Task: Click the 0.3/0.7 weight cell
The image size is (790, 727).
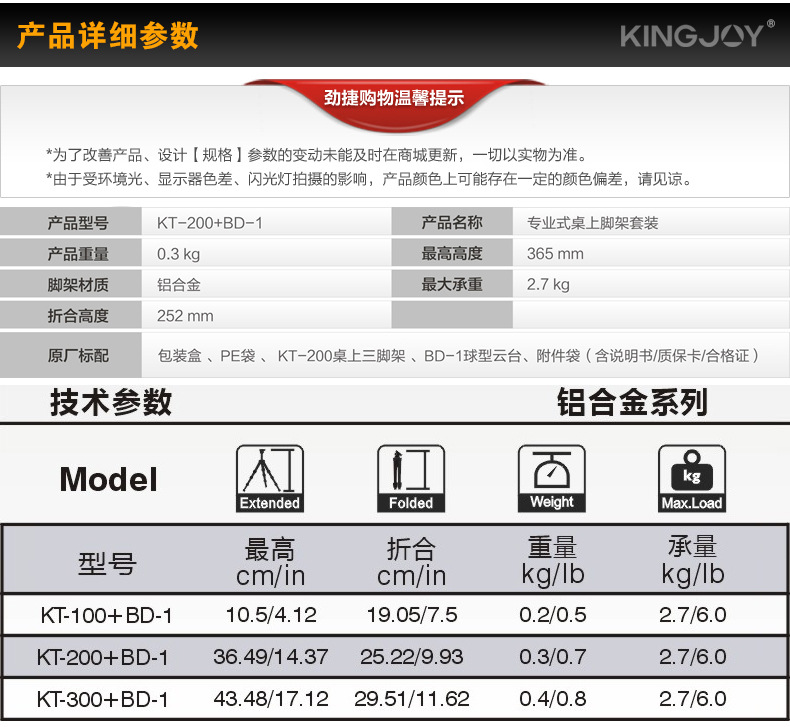Action: click(x=553, y=657)
